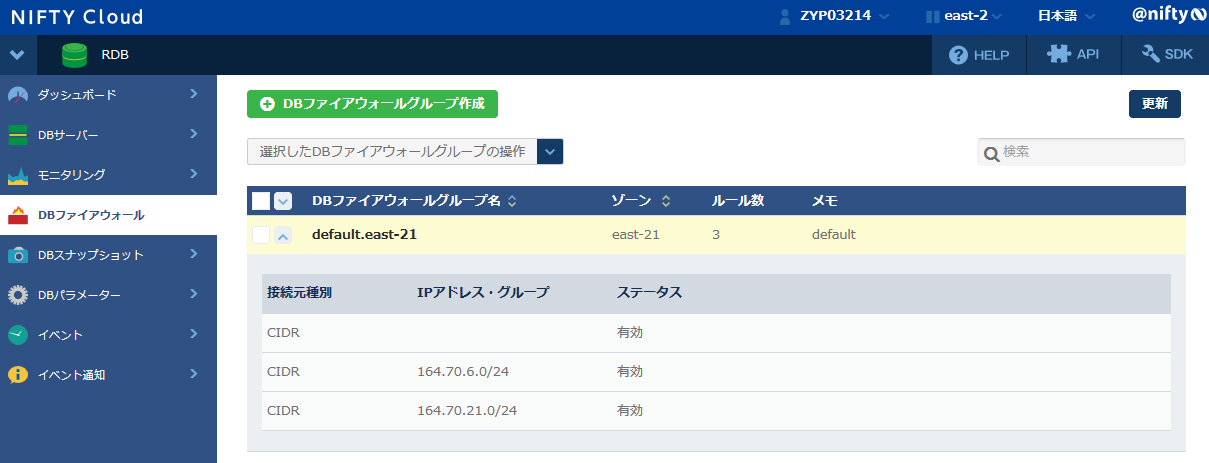Click the DB Firewall icon in sidebar
This screenshot has height=463, width=1209.
(x=18, y=215)
